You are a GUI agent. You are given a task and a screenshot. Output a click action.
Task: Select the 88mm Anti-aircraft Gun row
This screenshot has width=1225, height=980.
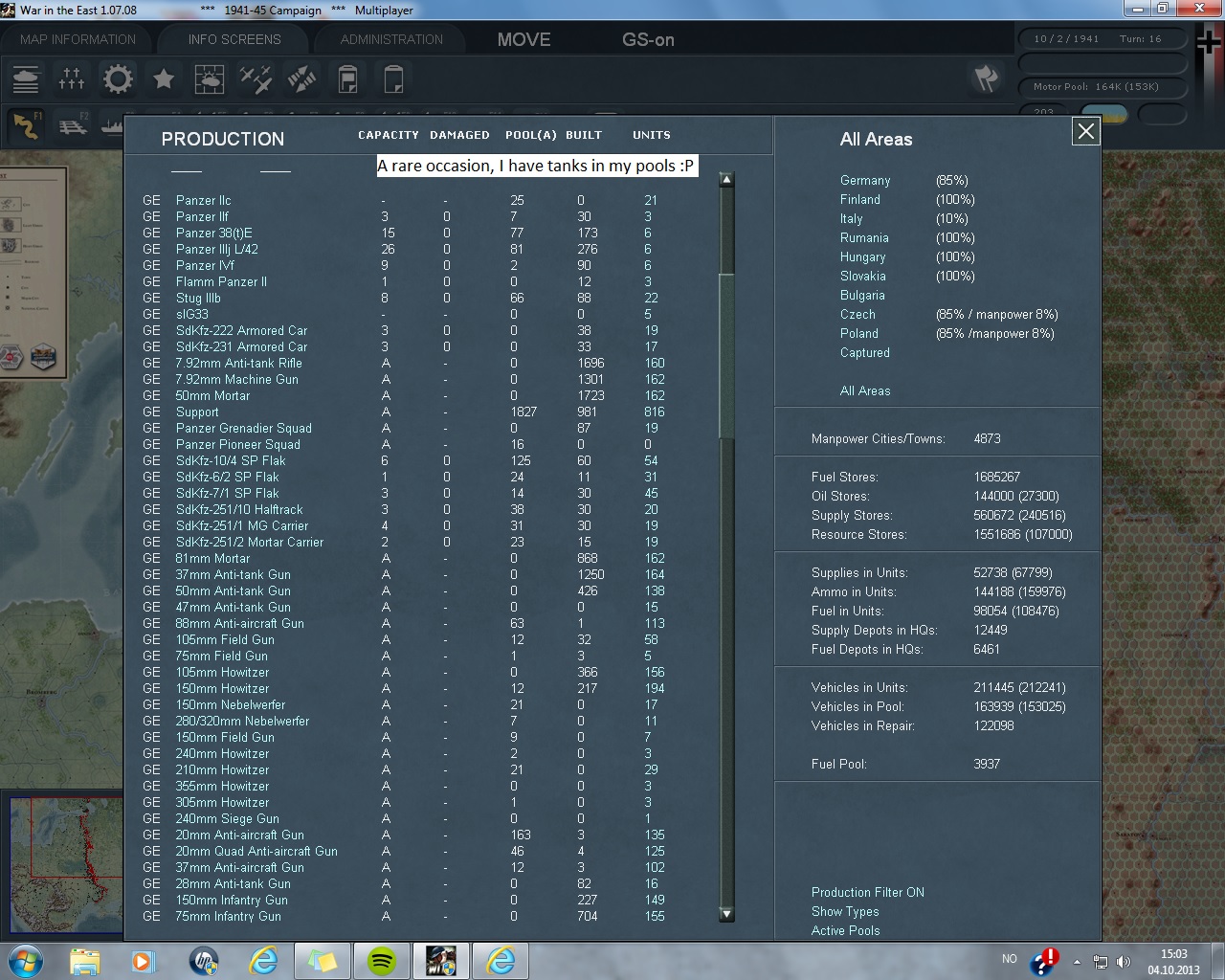coord(402,623)
